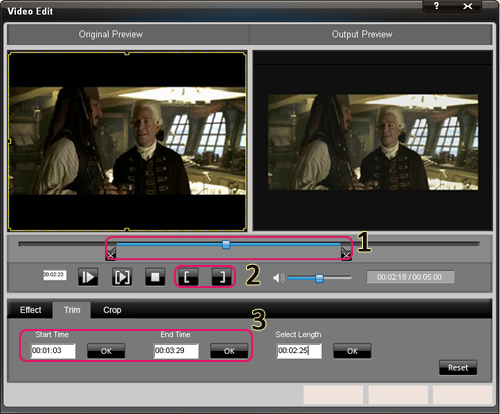The image size is (500, 414).
Task: Select the left trim scissor marker
Action: coord(111,254)
